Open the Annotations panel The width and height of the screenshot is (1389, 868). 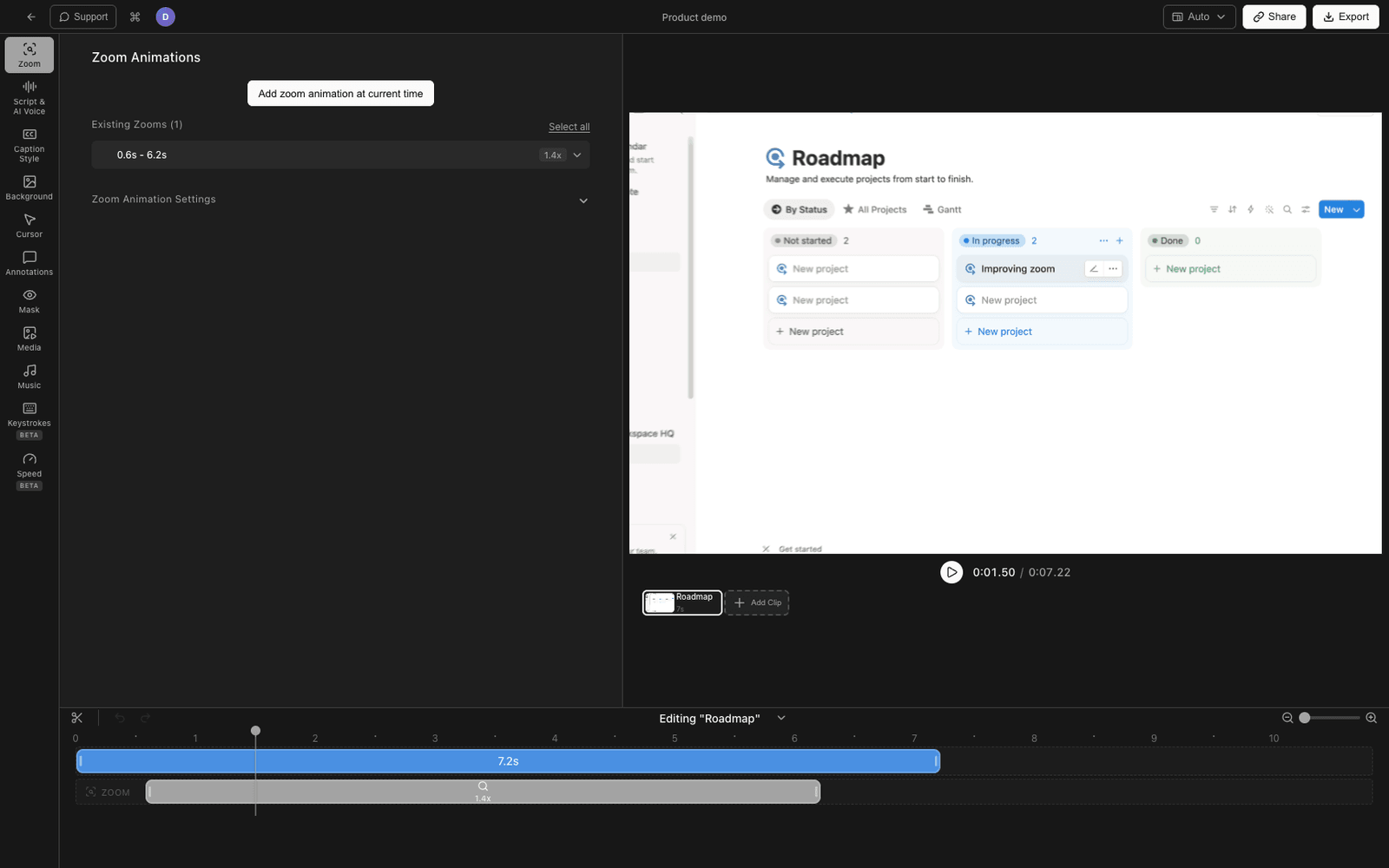coord(30,263)
